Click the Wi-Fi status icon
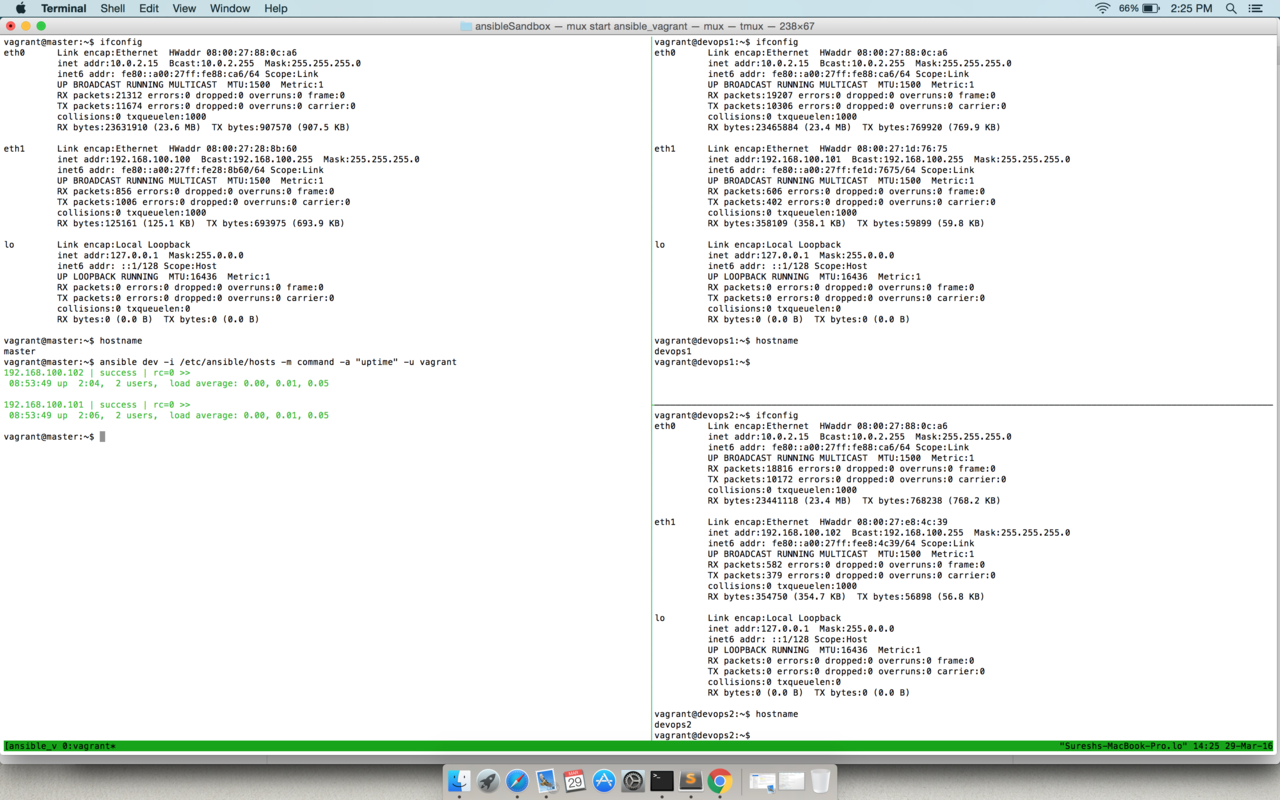1280x800 pixels. pos(1102,8)
